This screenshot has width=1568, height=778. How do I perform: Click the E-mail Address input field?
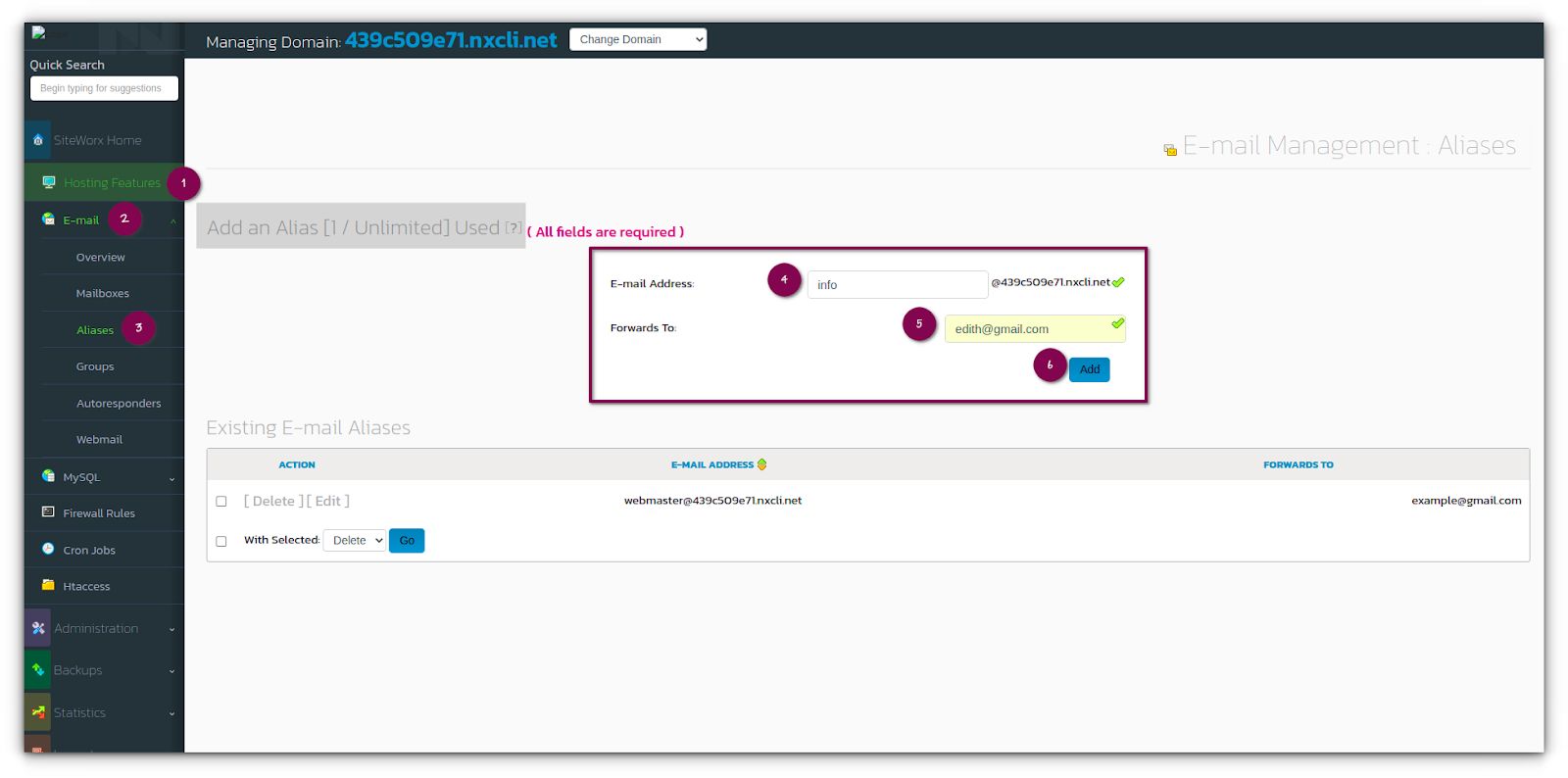coord(898,284)
